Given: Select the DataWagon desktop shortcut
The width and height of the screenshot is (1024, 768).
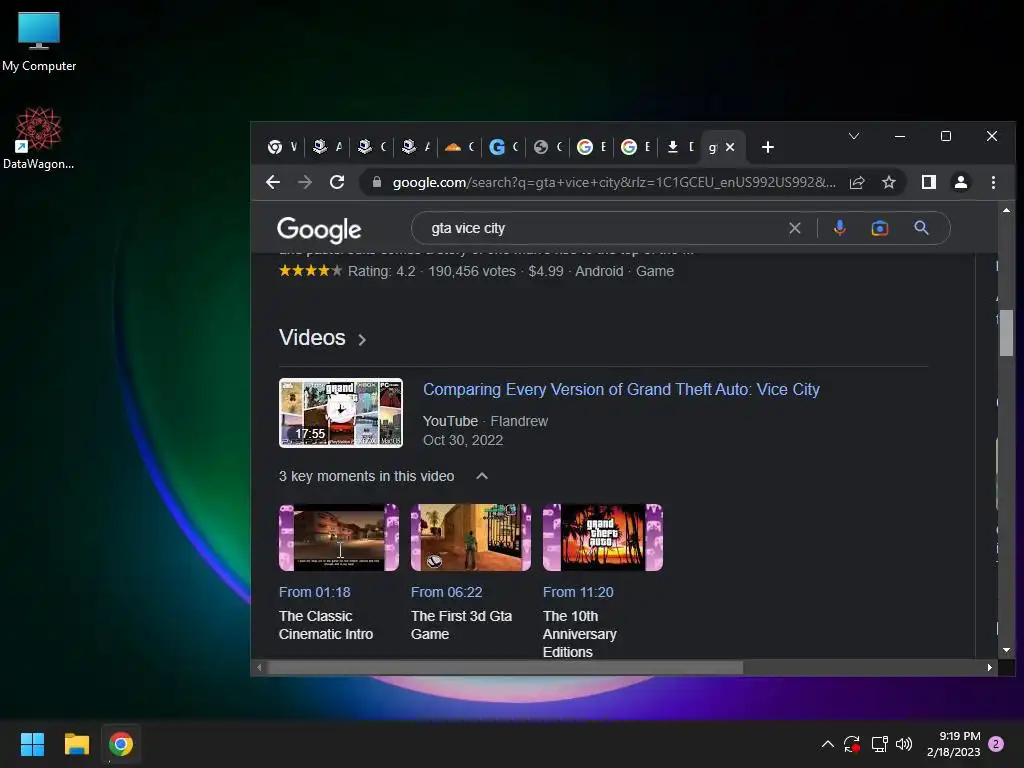Looking at the screenshot, I should (x=39, y=138).
